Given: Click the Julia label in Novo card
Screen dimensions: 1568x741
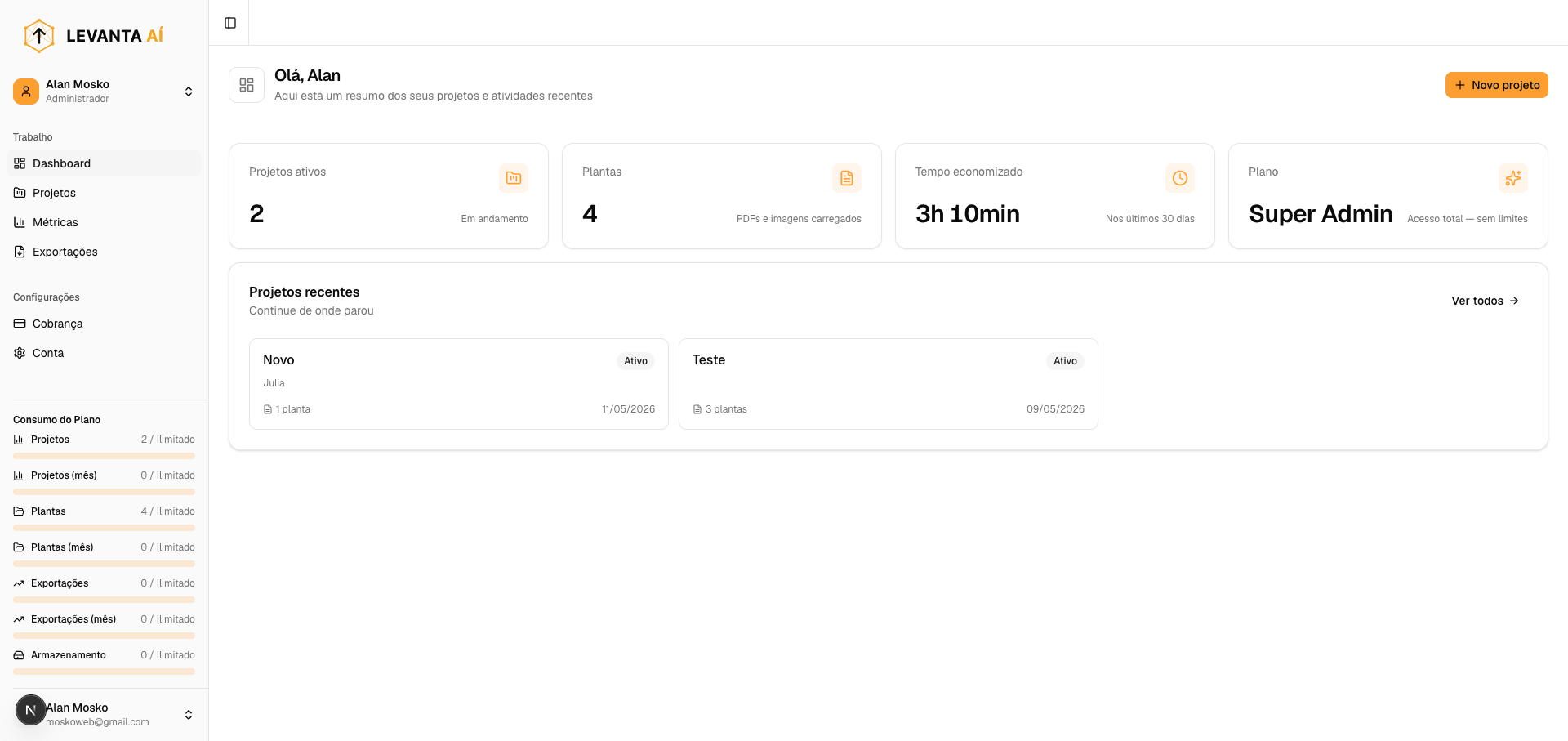Looking at the screenshot, I should (x=274, y=383).
